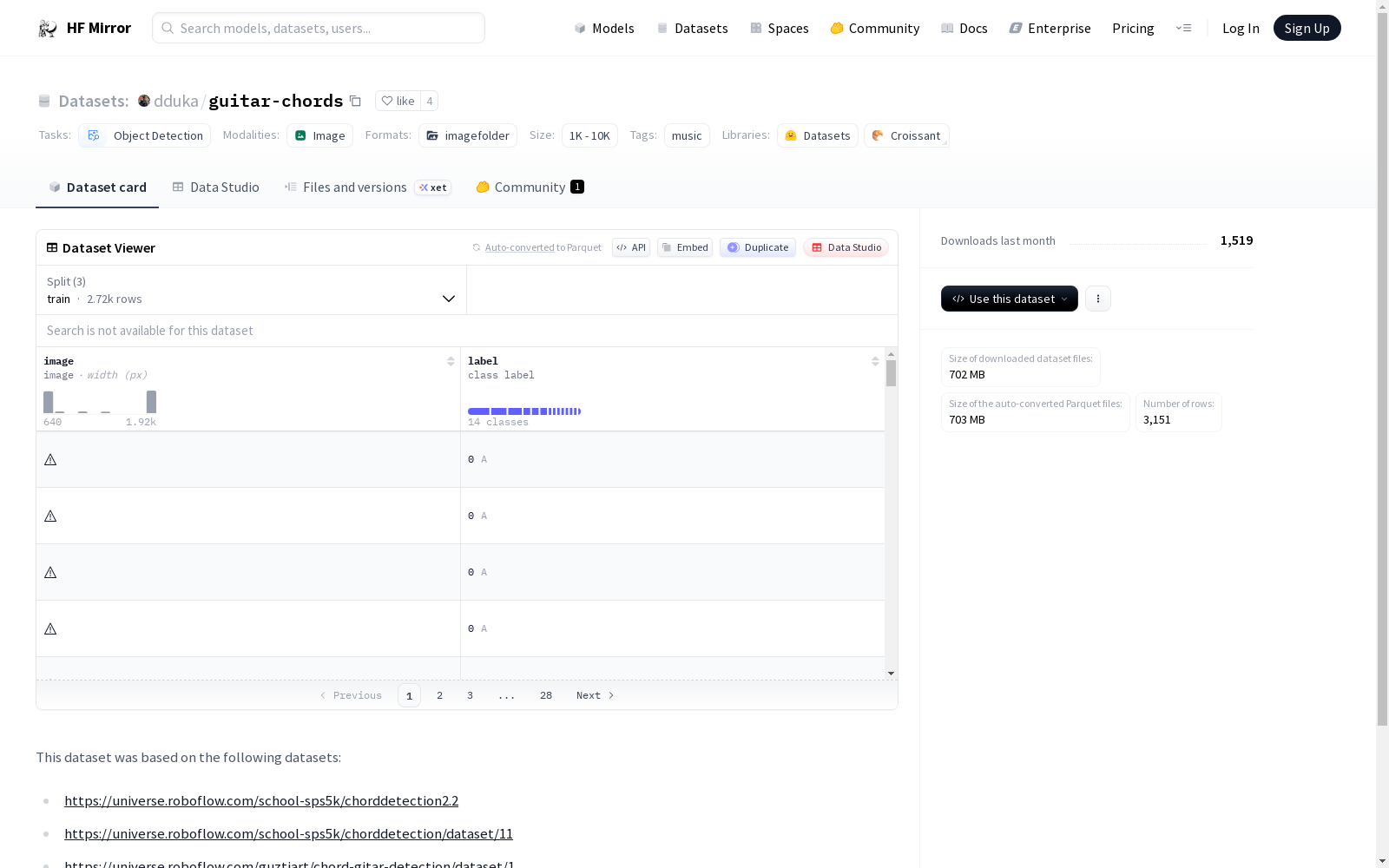Click the Dataset Viewer table scrollbar thumb

coord(891,373)
